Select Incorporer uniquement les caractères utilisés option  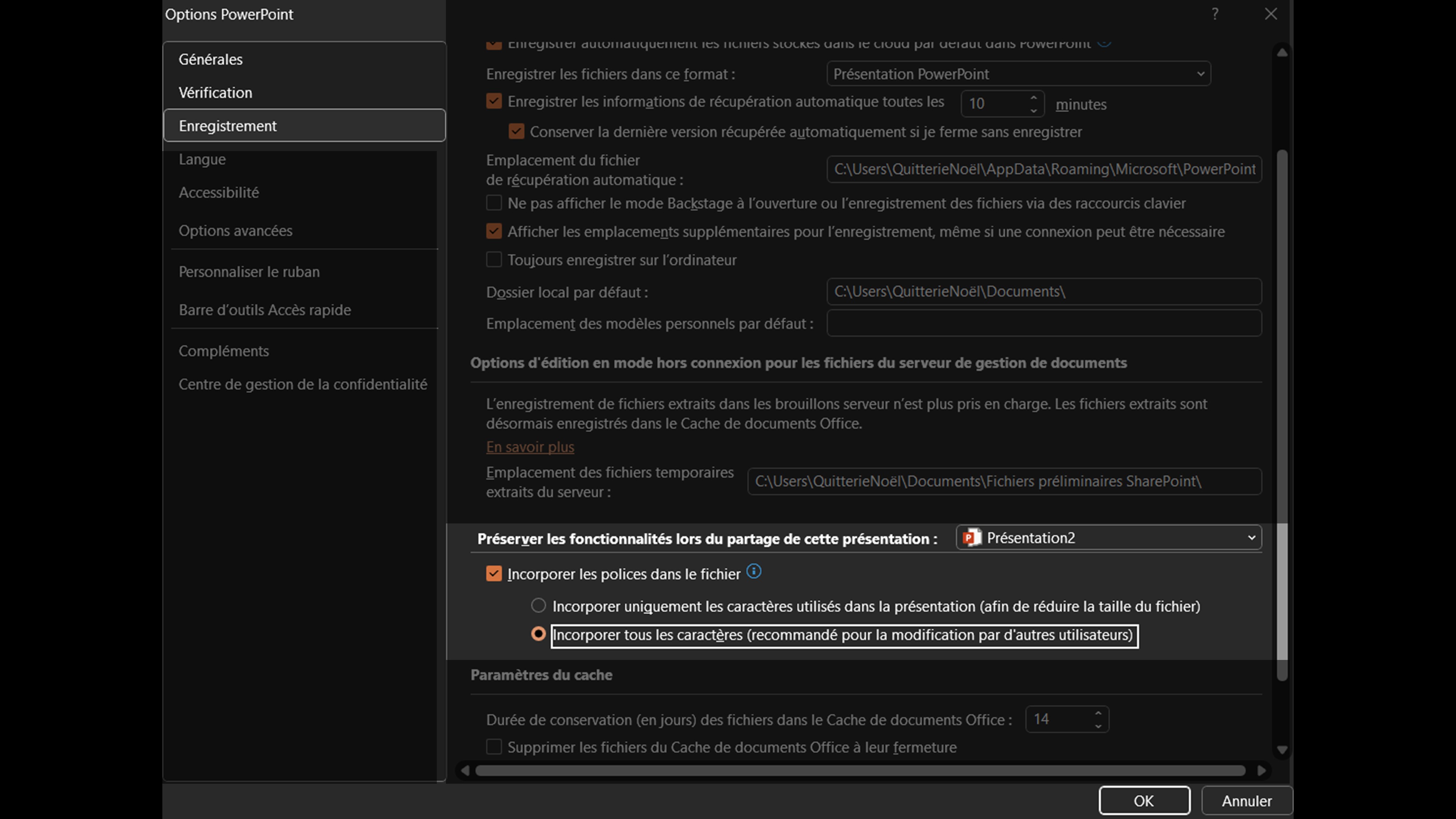click(x=538, y=606)
